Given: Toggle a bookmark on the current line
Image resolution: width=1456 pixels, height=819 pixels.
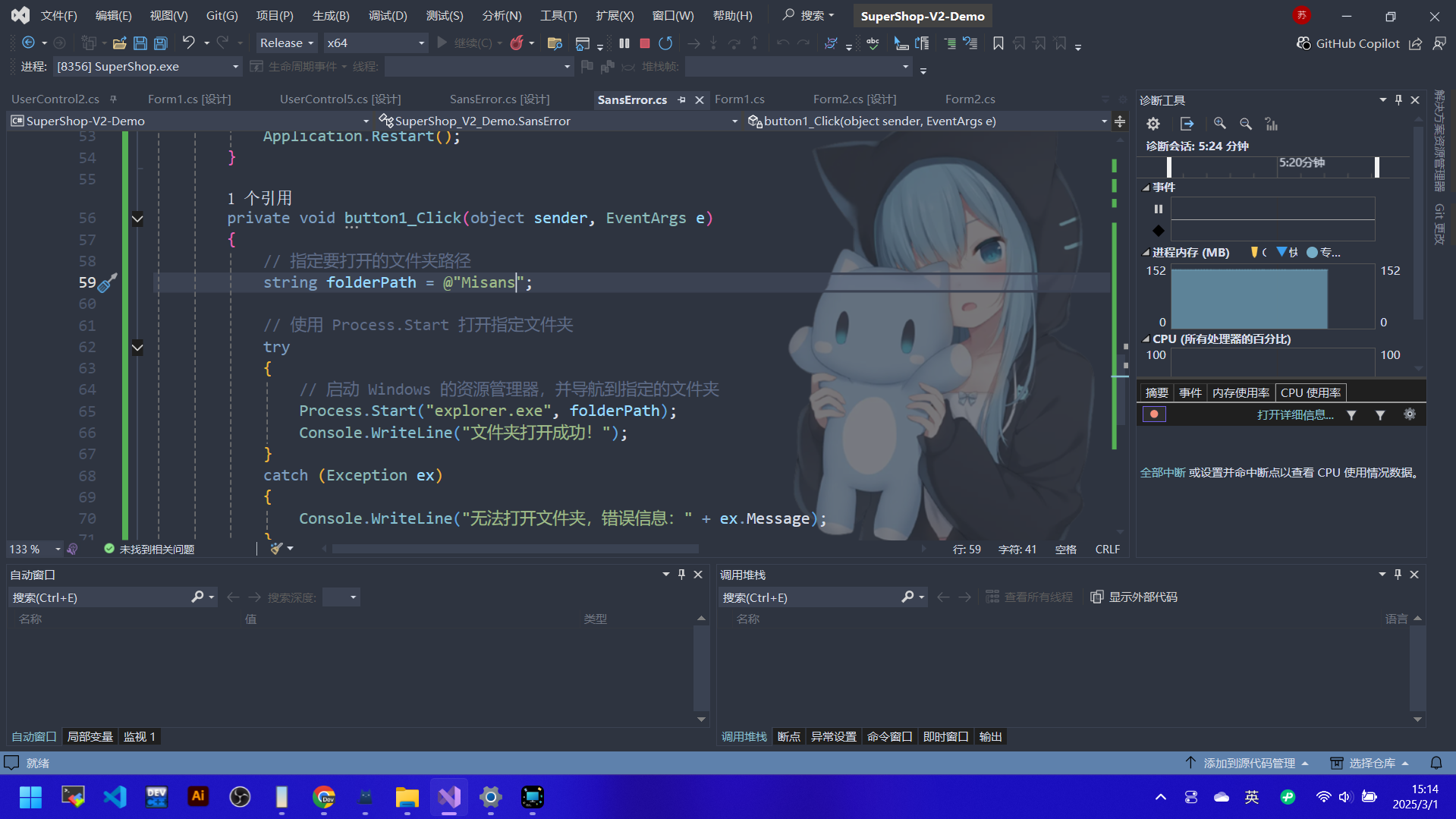Looking at the screenshot, I should click(998, 43).
